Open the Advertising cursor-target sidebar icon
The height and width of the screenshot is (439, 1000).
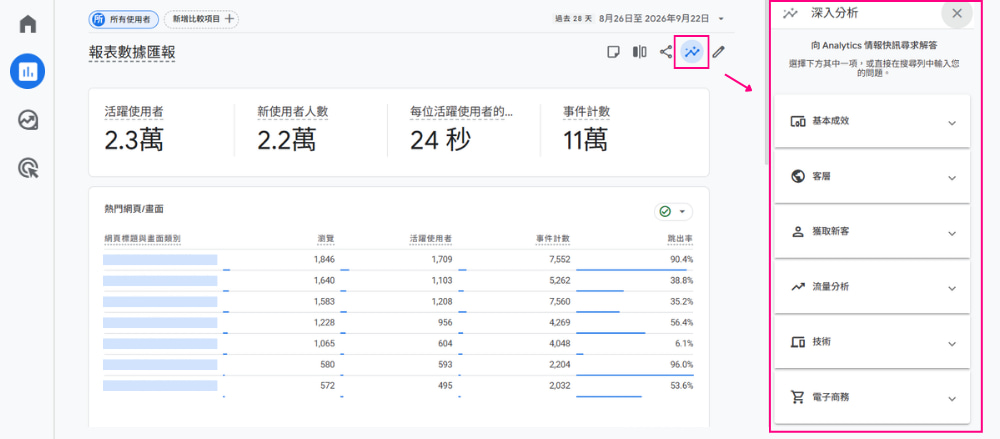click(27, 168)
